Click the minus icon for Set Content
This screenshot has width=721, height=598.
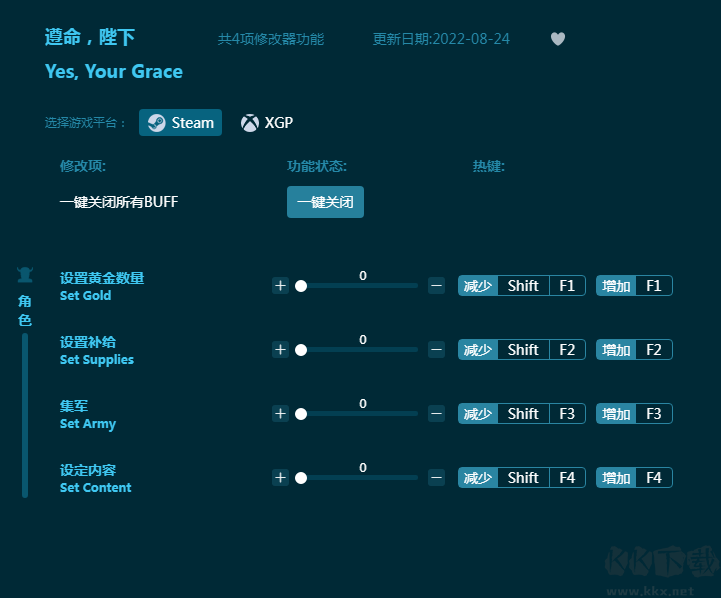[436, 478]
